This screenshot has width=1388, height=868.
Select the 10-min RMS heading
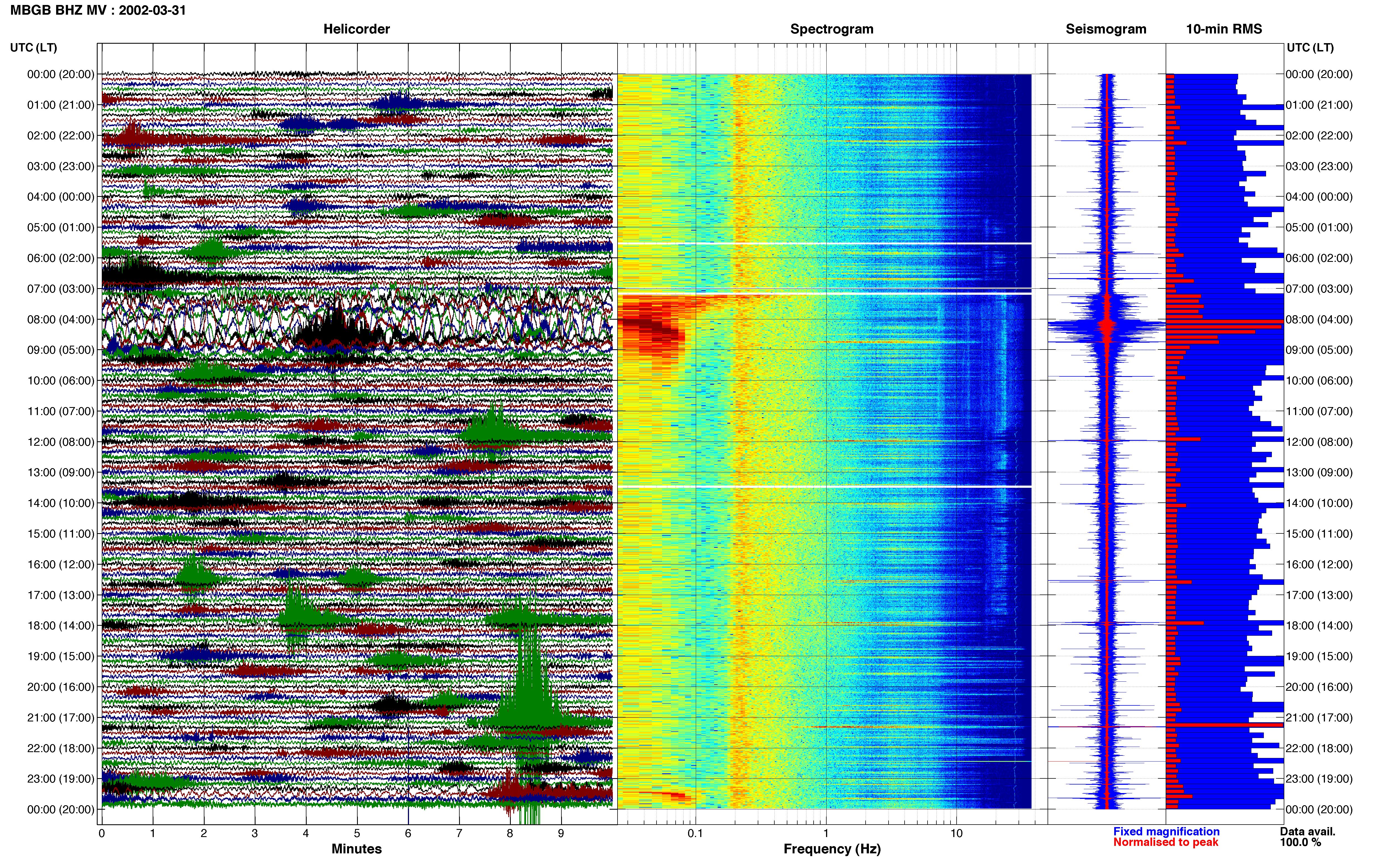coord(1224,29)
